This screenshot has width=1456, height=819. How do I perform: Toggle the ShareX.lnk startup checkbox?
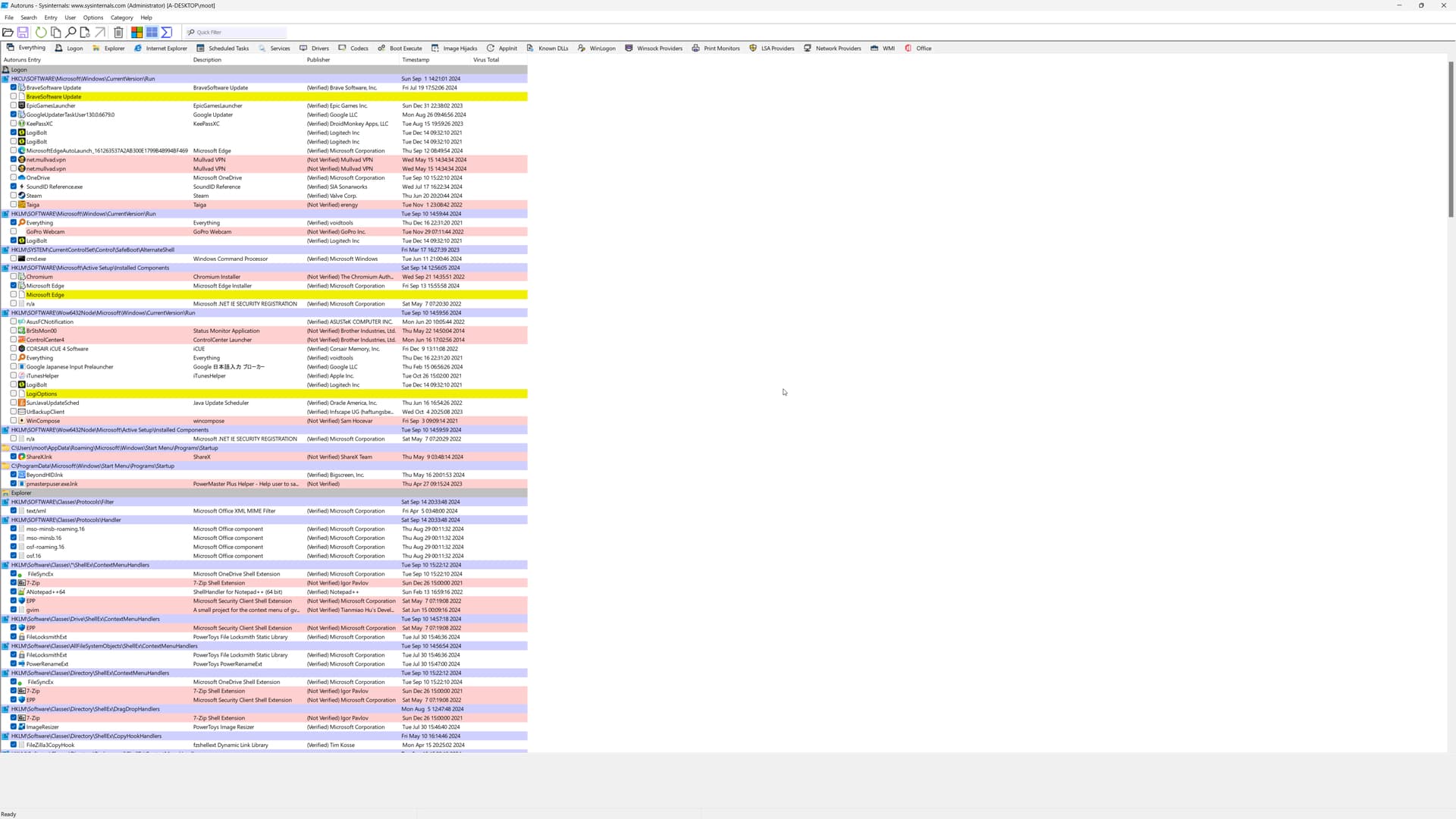[x=14, y=457]
